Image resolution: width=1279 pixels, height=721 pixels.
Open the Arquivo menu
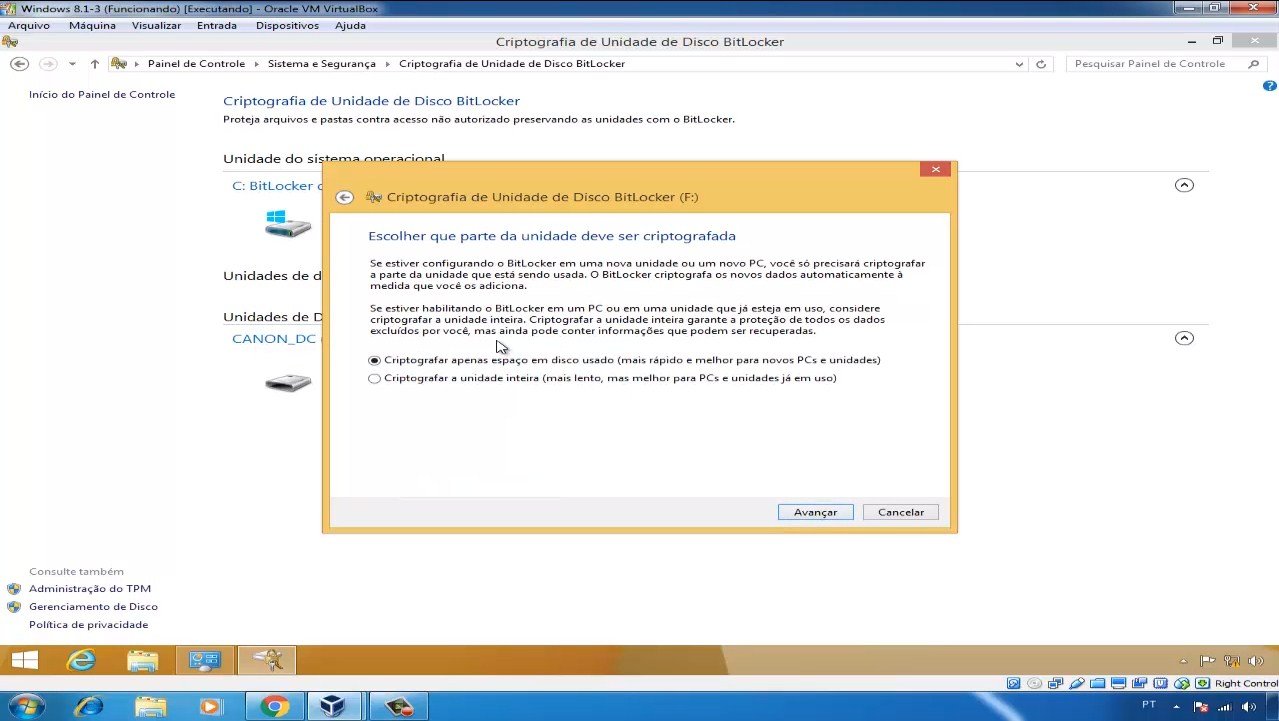tap(29, 25)
